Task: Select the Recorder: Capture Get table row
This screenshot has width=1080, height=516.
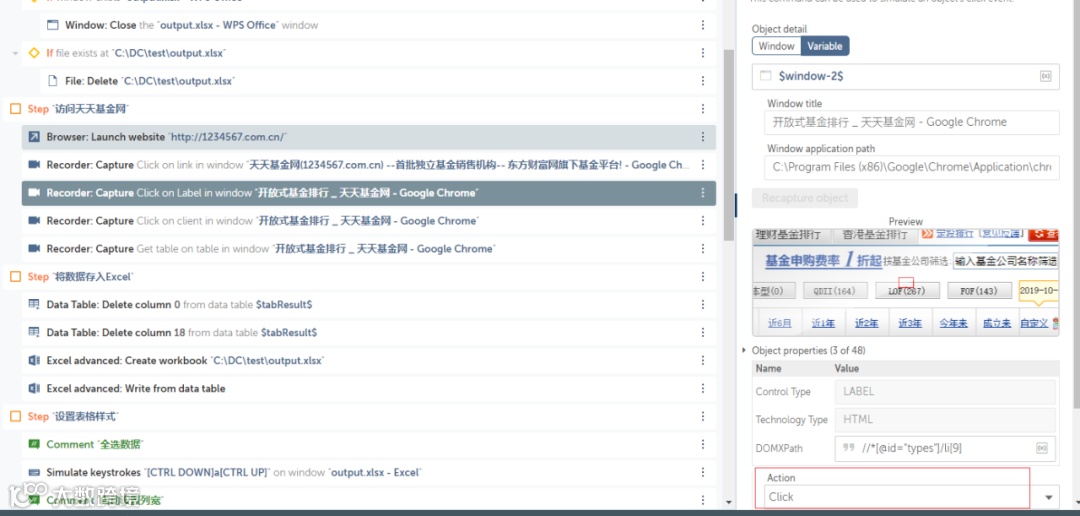Action: pyautogui.click(x=368, y=249)
